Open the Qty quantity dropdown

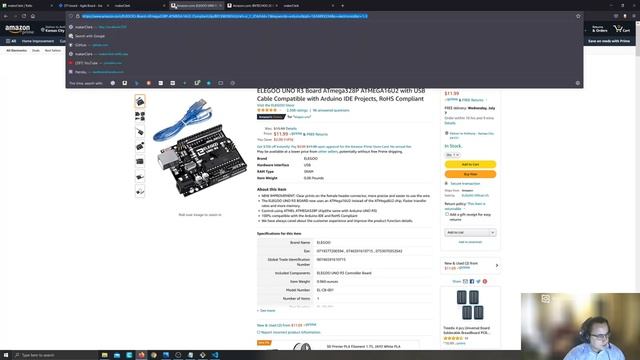pyautogui.click(x=453, y=155)
